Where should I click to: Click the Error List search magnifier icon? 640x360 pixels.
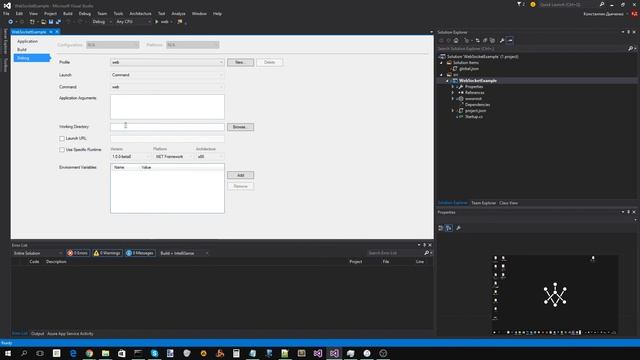426,253
